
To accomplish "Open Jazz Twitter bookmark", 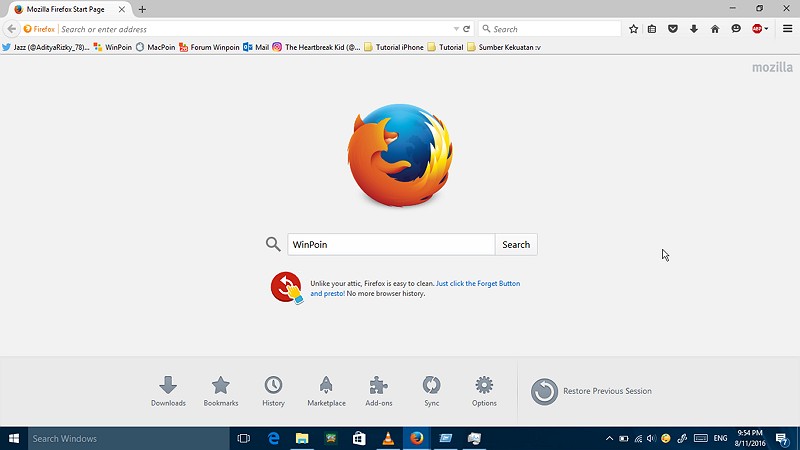I will click(46, 47).
